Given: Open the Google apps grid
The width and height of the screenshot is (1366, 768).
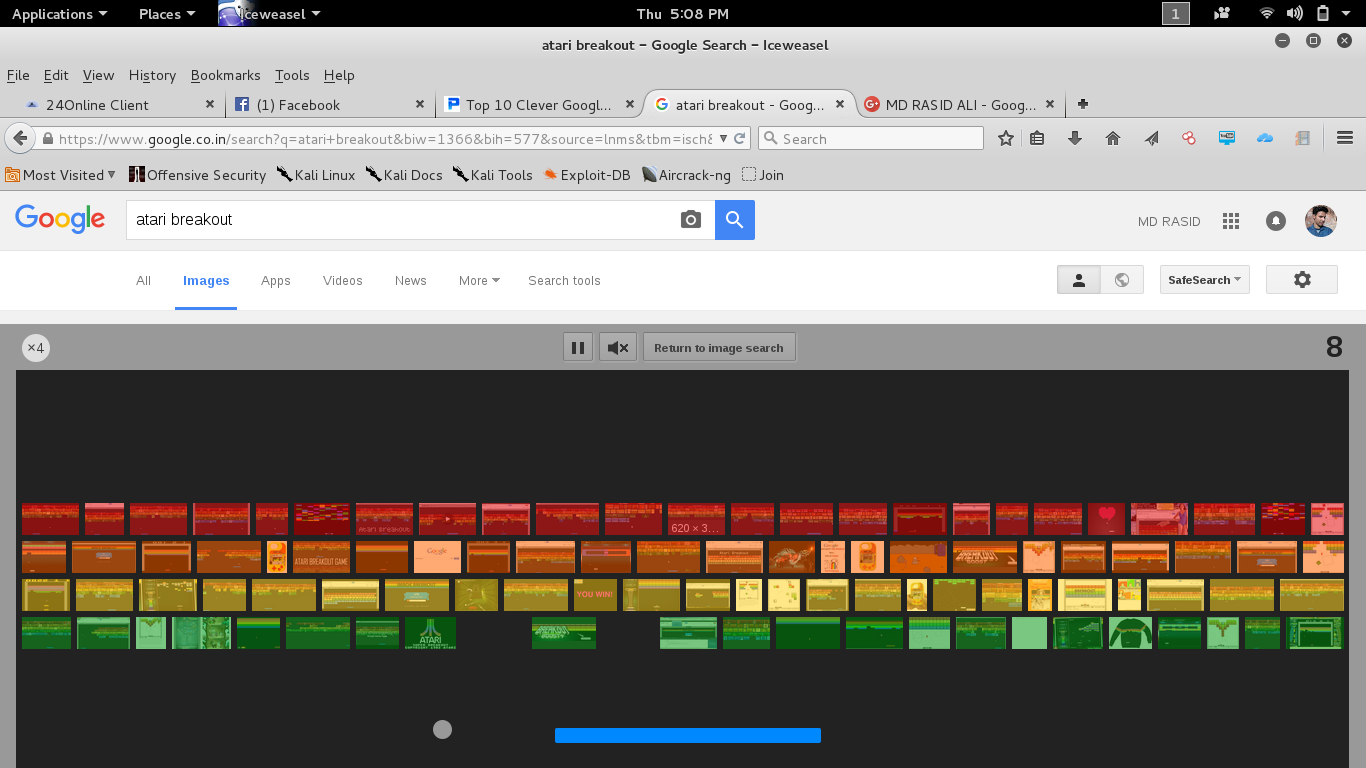Looking at the screenshot, I should tap(1231, 221).
